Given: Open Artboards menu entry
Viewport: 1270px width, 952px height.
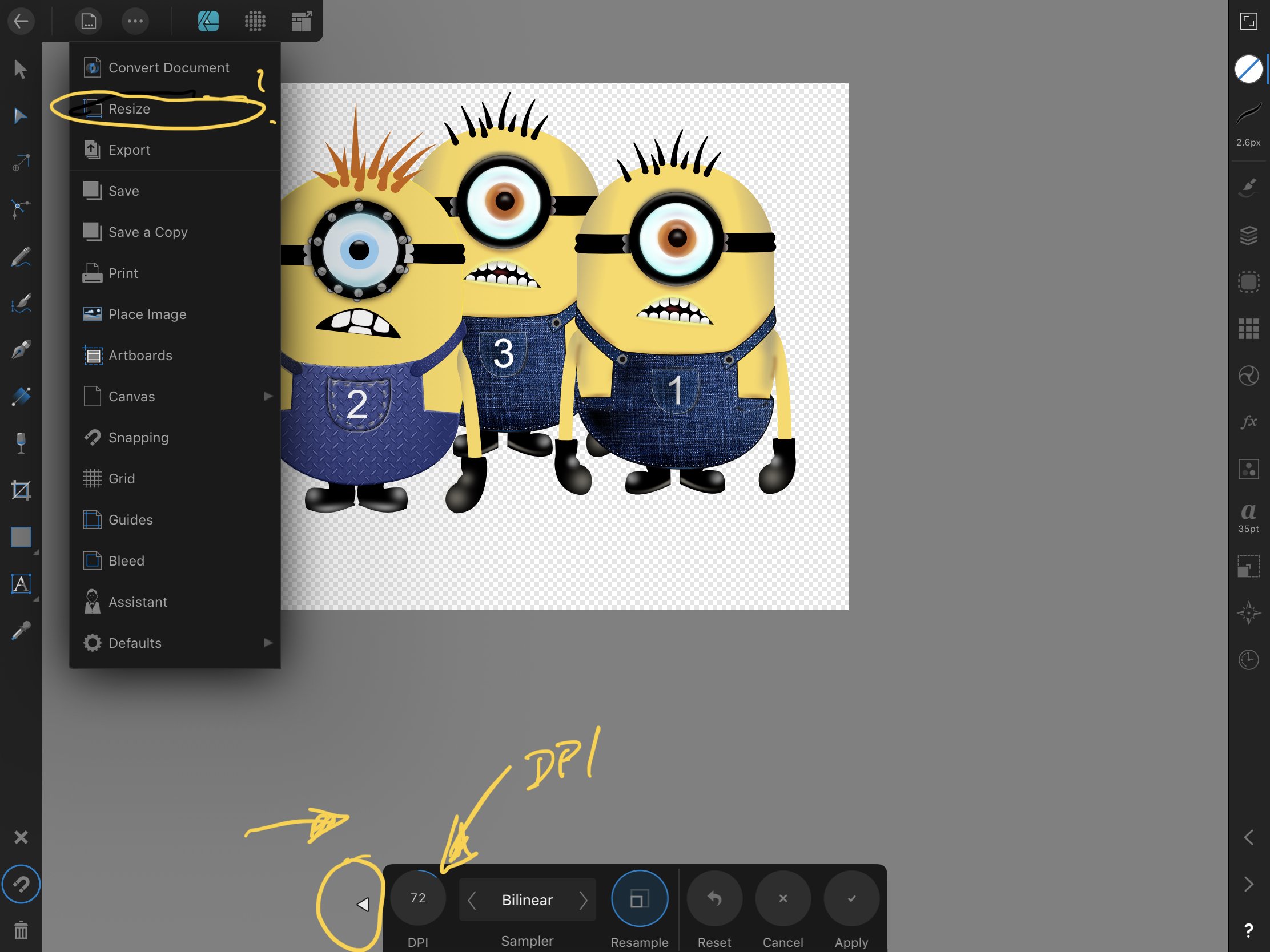Looking at the screenshot, I should point(175,355).
